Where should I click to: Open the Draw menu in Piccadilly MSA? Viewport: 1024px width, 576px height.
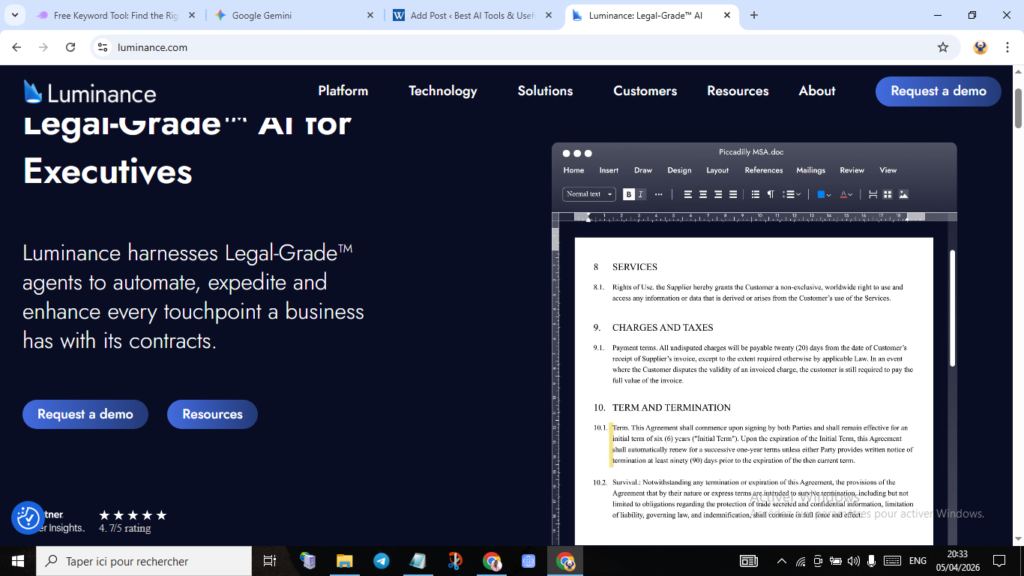(x=643, y=170)
